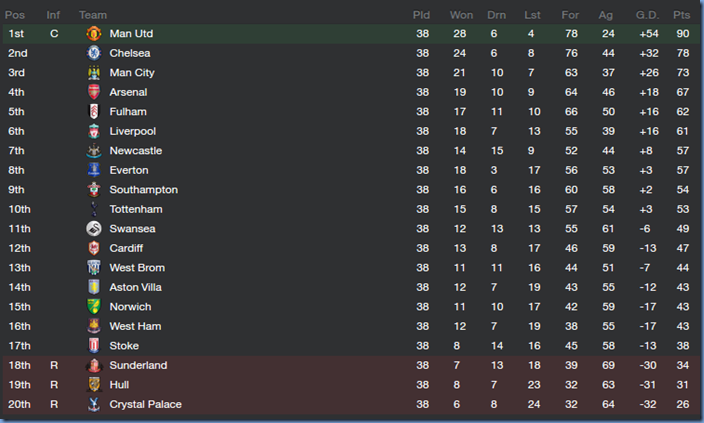704x423 pixels.
Task: Click the Swansea club badge
Action: (x=94, y=229)
